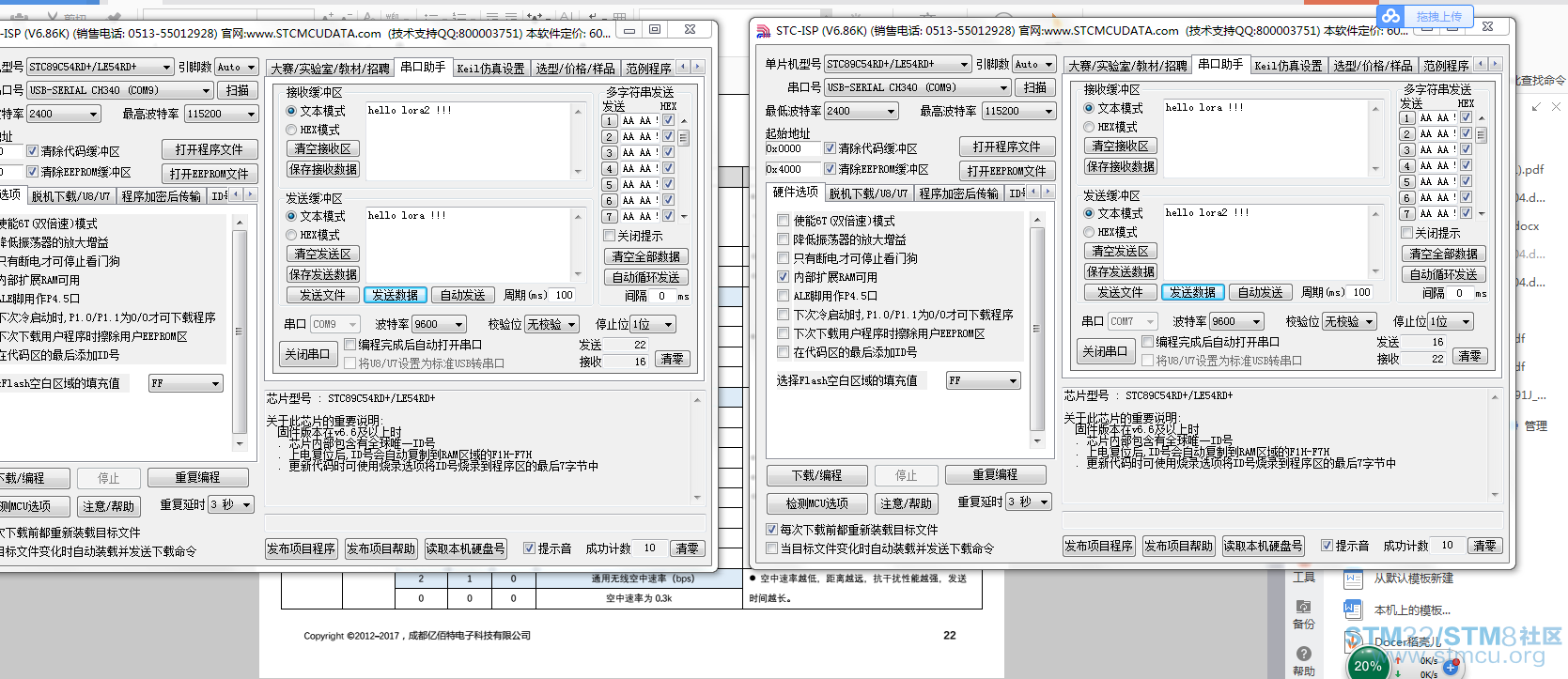Screen dimensions: 1568x679
Task: Open the WPS 帮助 help icon
Action: tap(1303, 654)
